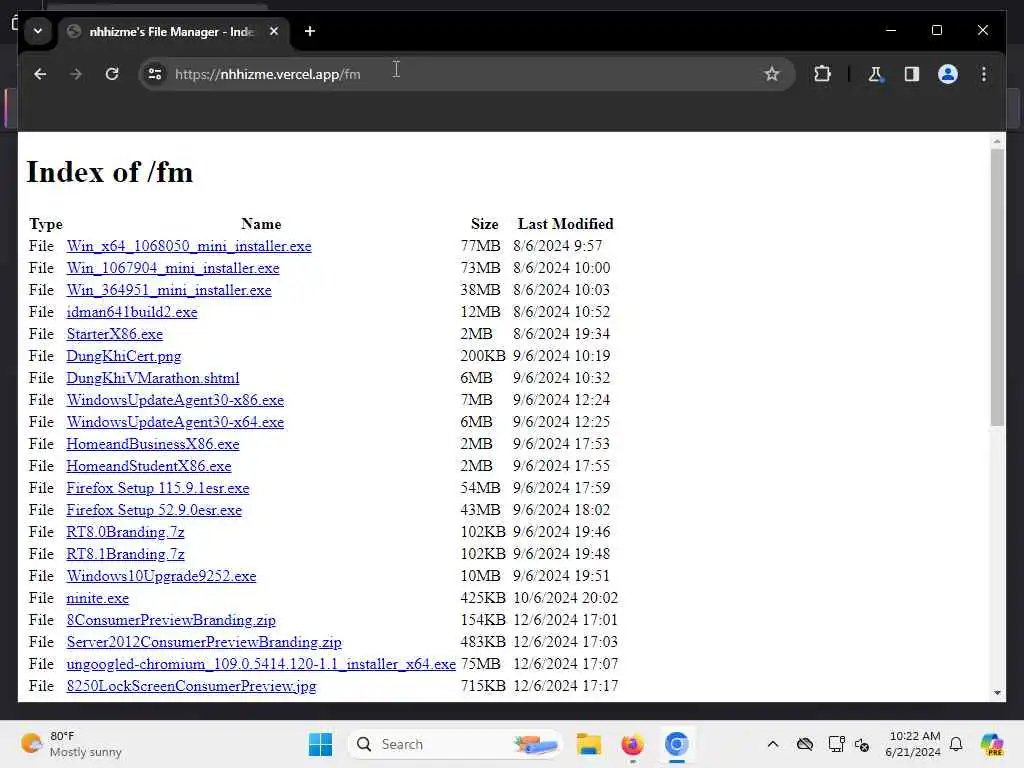The height and width of the screenshot is (768, 1024).
Task: Select the '200KB' size cell
Action: pyautogui.click(x=483, y=356)
